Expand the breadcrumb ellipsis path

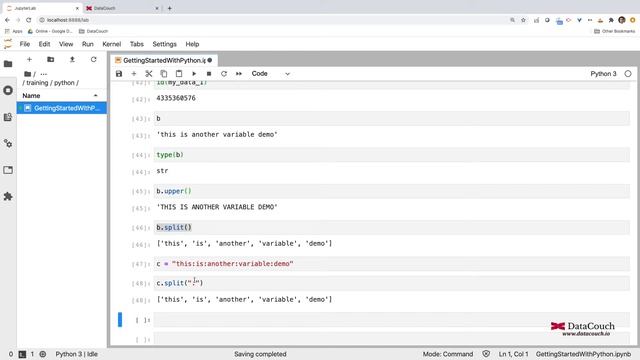coord(44,74)
